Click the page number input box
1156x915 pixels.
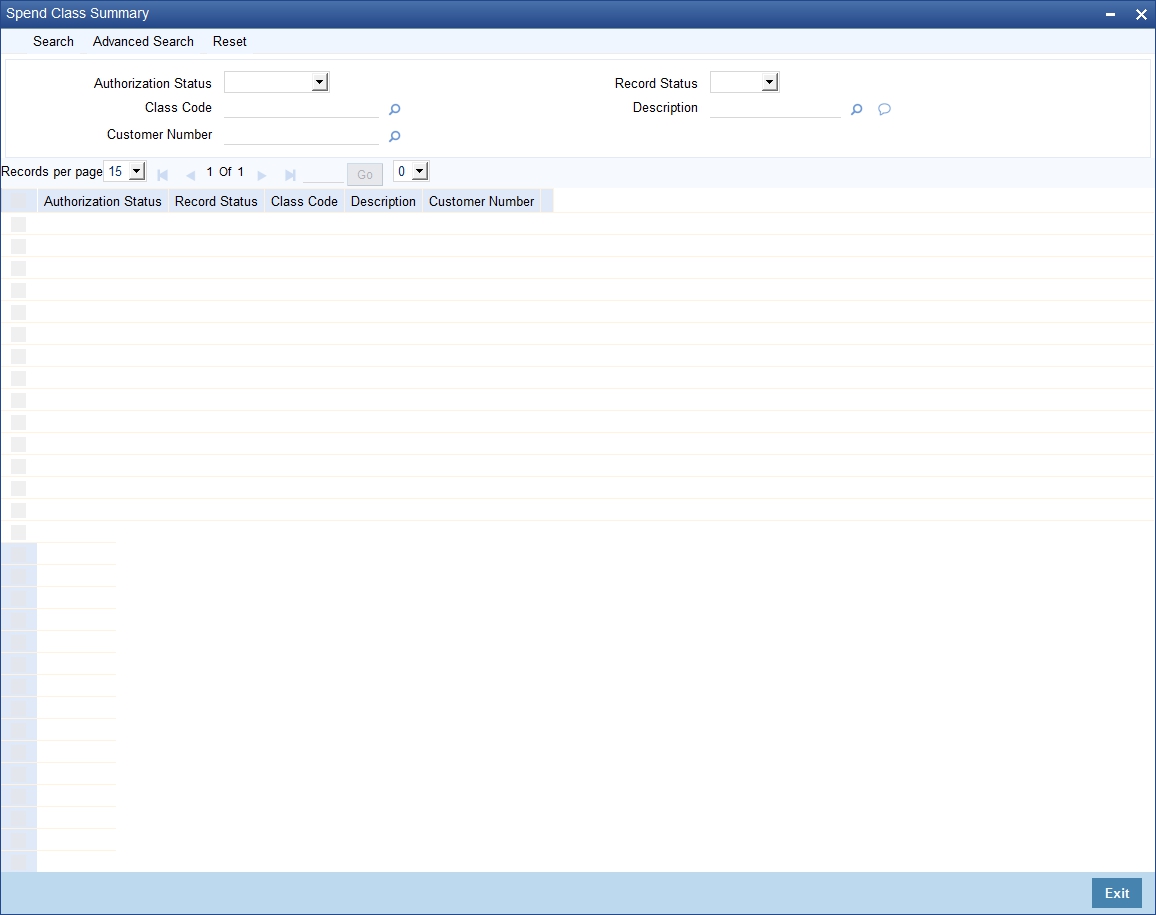click(323, 174)
